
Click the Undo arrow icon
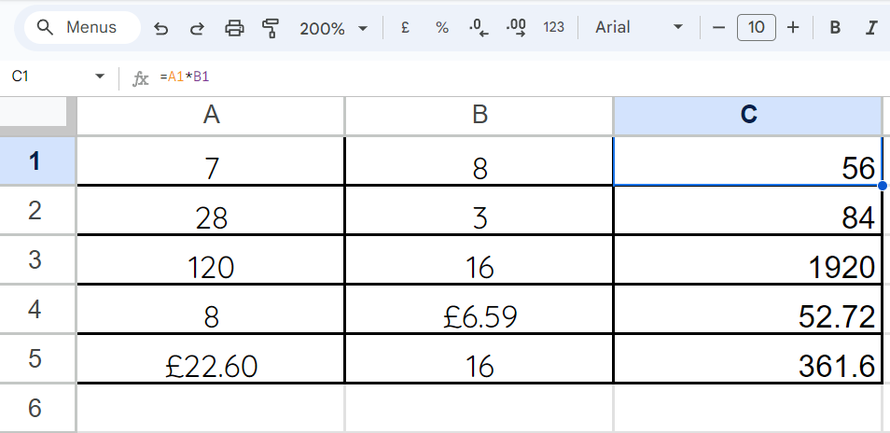coord(161,28)
